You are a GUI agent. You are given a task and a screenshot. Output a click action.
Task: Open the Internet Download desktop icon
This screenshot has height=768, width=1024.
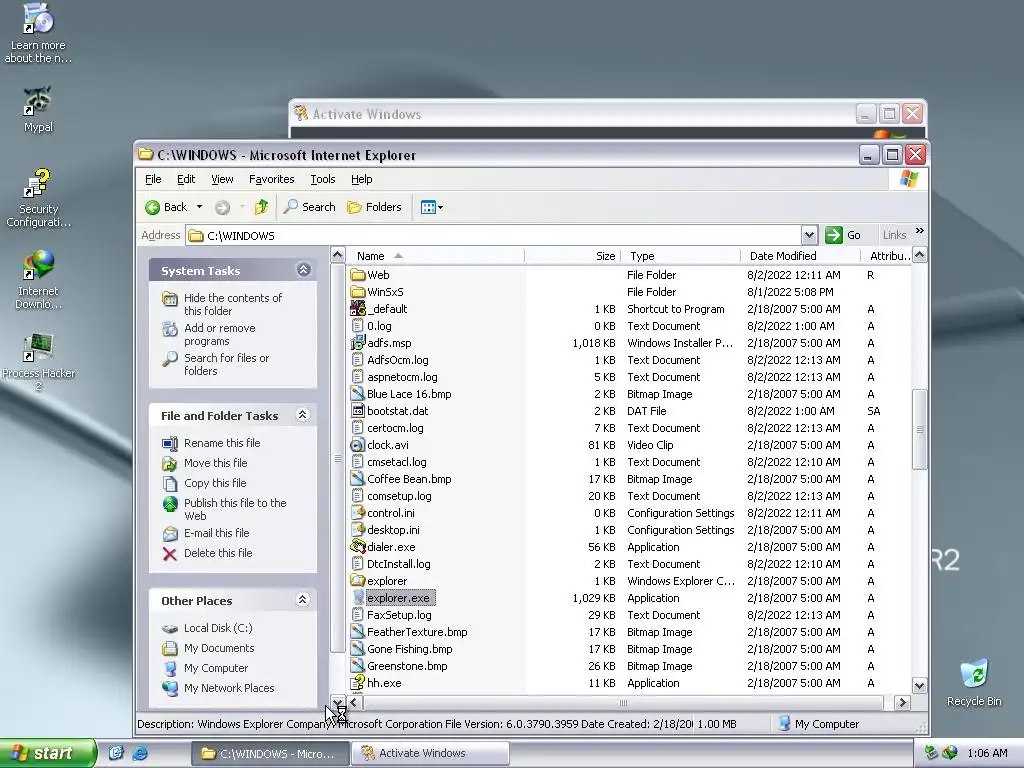tap(38, 280)
